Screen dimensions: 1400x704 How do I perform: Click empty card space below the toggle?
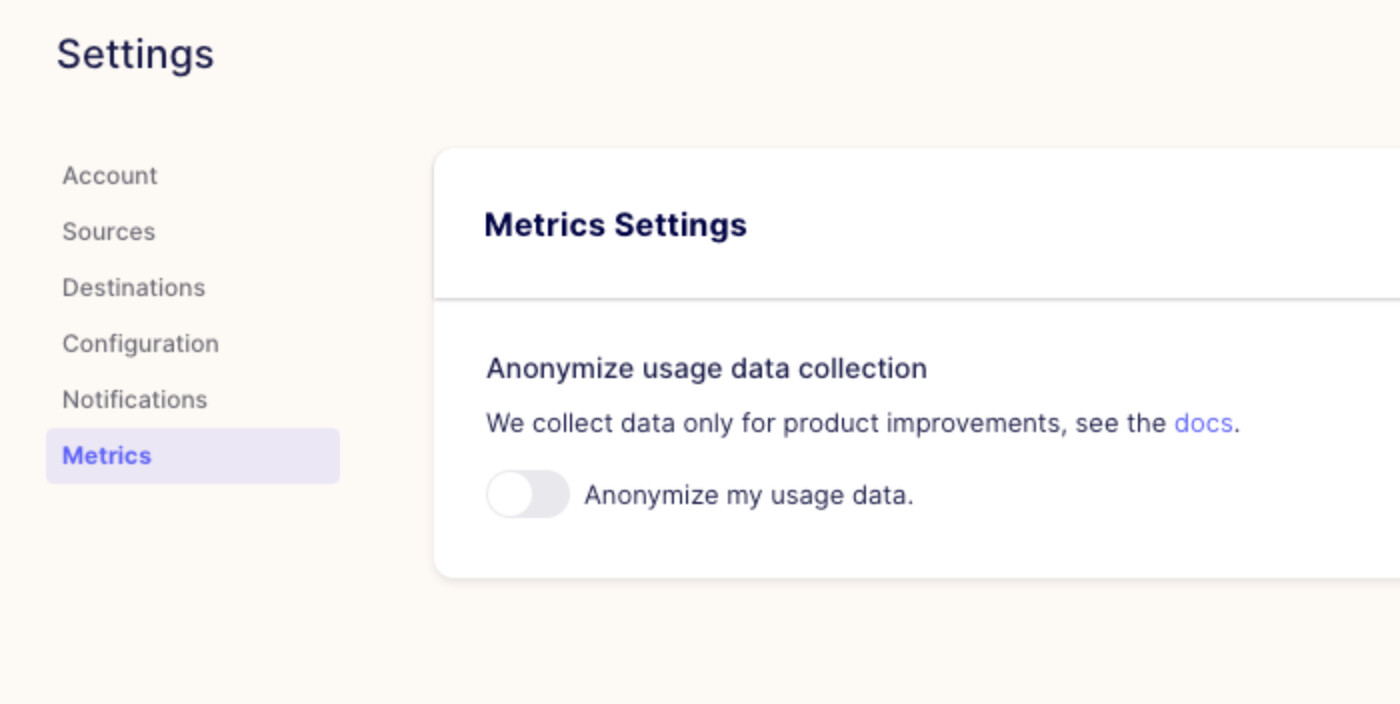(x=900, y=548)
